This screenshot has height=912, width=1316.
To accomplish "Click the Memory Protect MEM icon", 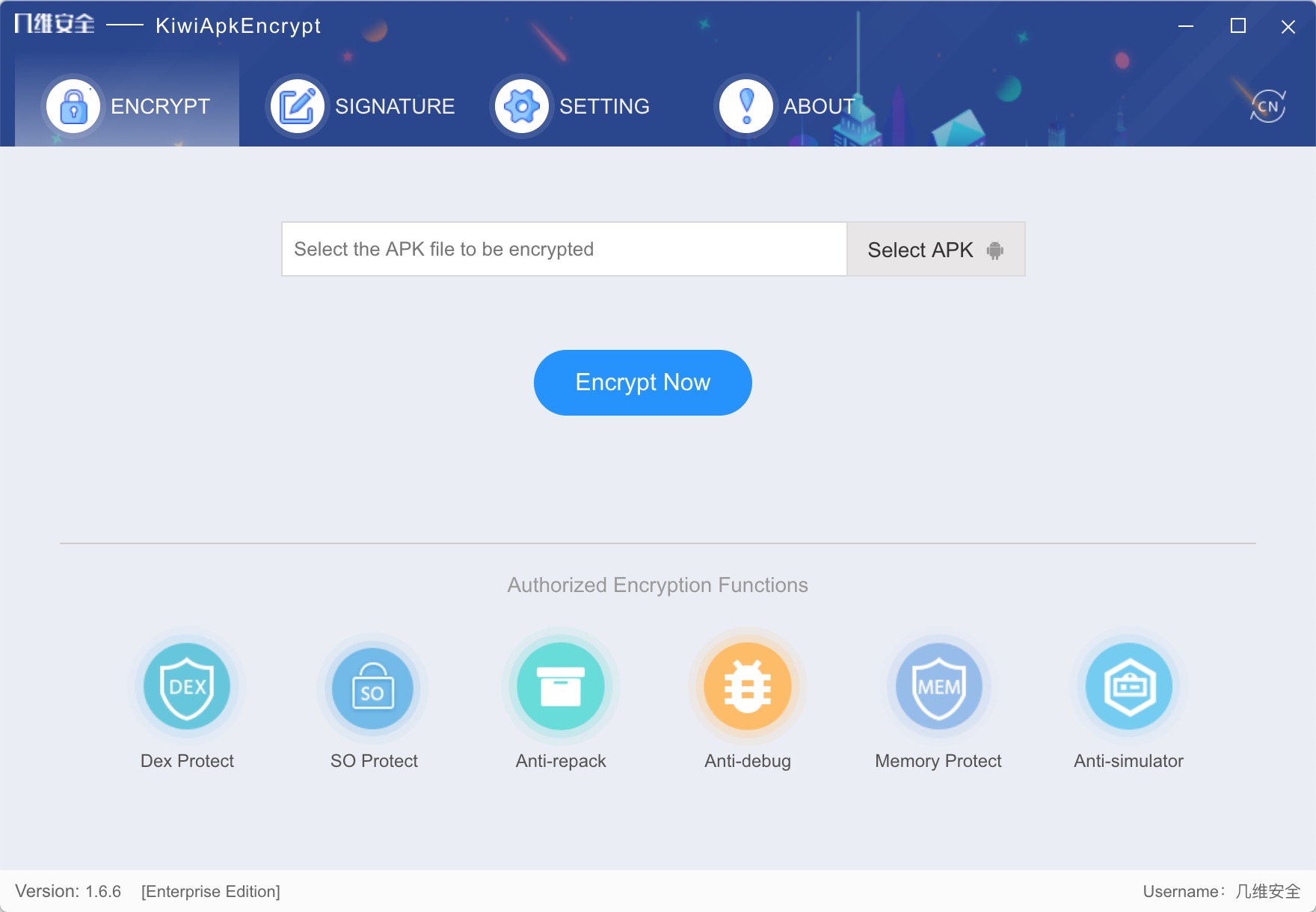I will pyautogui.click(x=939, y=686).
